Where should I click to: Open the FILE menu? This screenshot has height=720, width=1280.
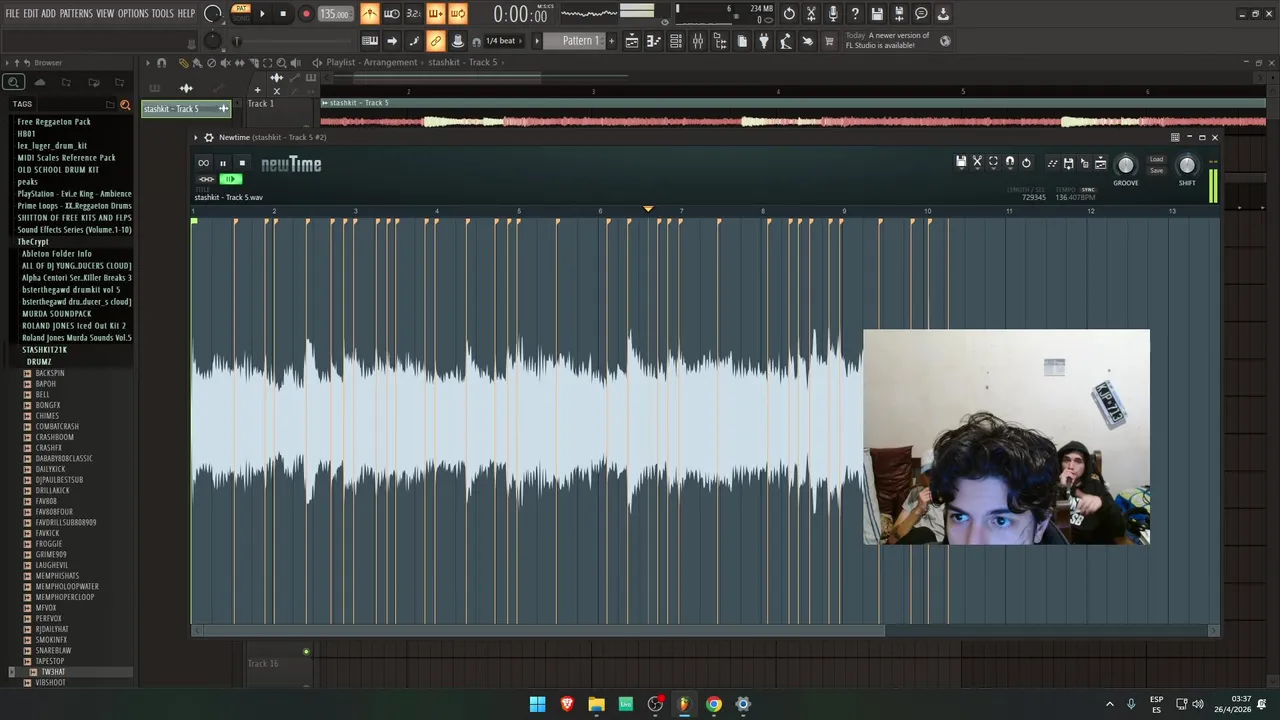click(12, 14)
